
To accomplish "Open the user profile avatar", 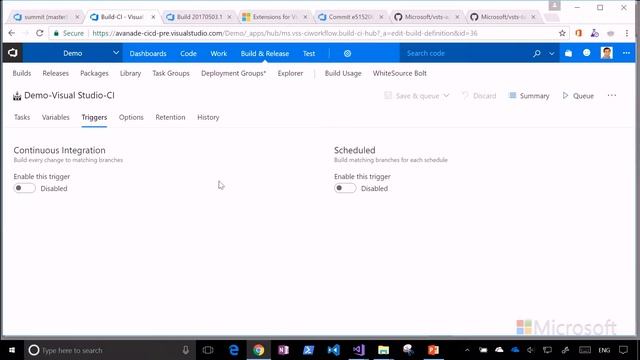I will (x=607, y=53).
